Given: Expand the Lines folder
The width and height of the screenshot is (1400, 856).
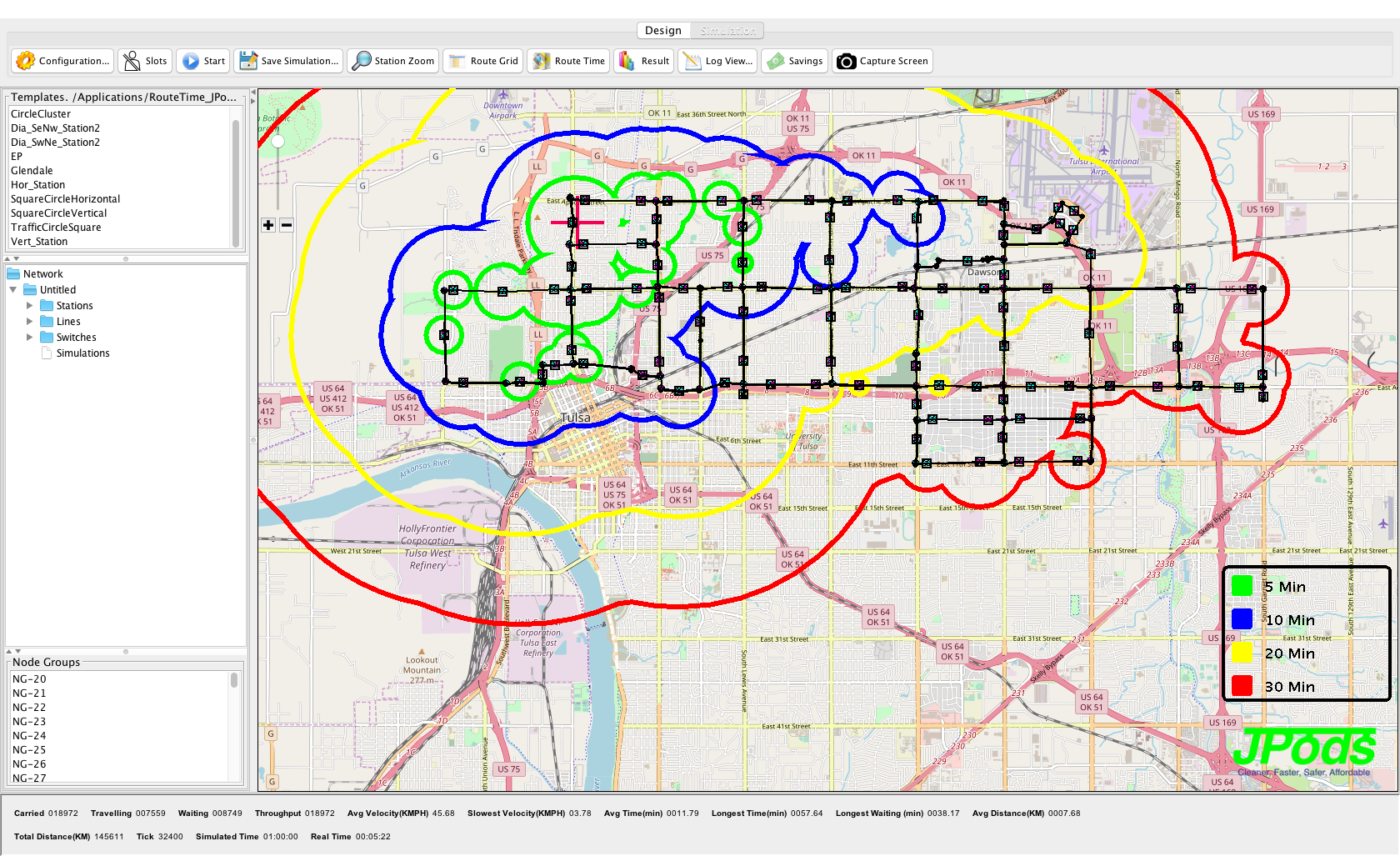Looking at the screenshot, I should coord(30,322).
